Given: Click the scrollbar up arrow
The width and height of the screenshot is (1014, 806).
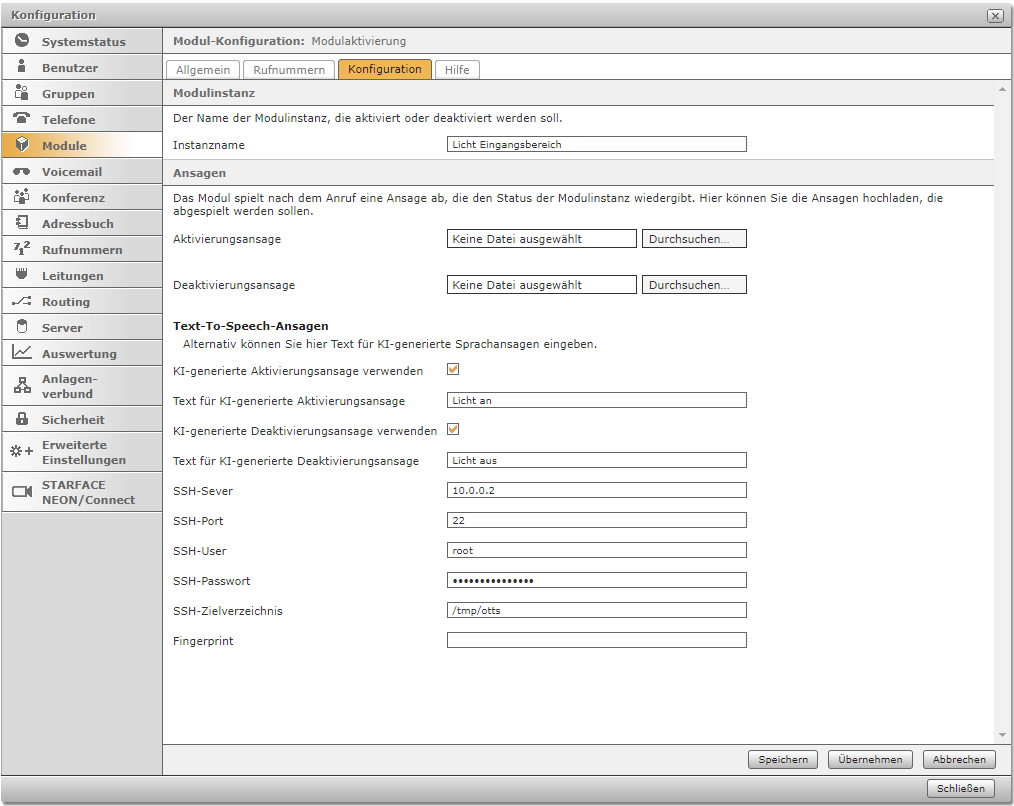Looking at the screenshot, I should tap(1002, 89).
